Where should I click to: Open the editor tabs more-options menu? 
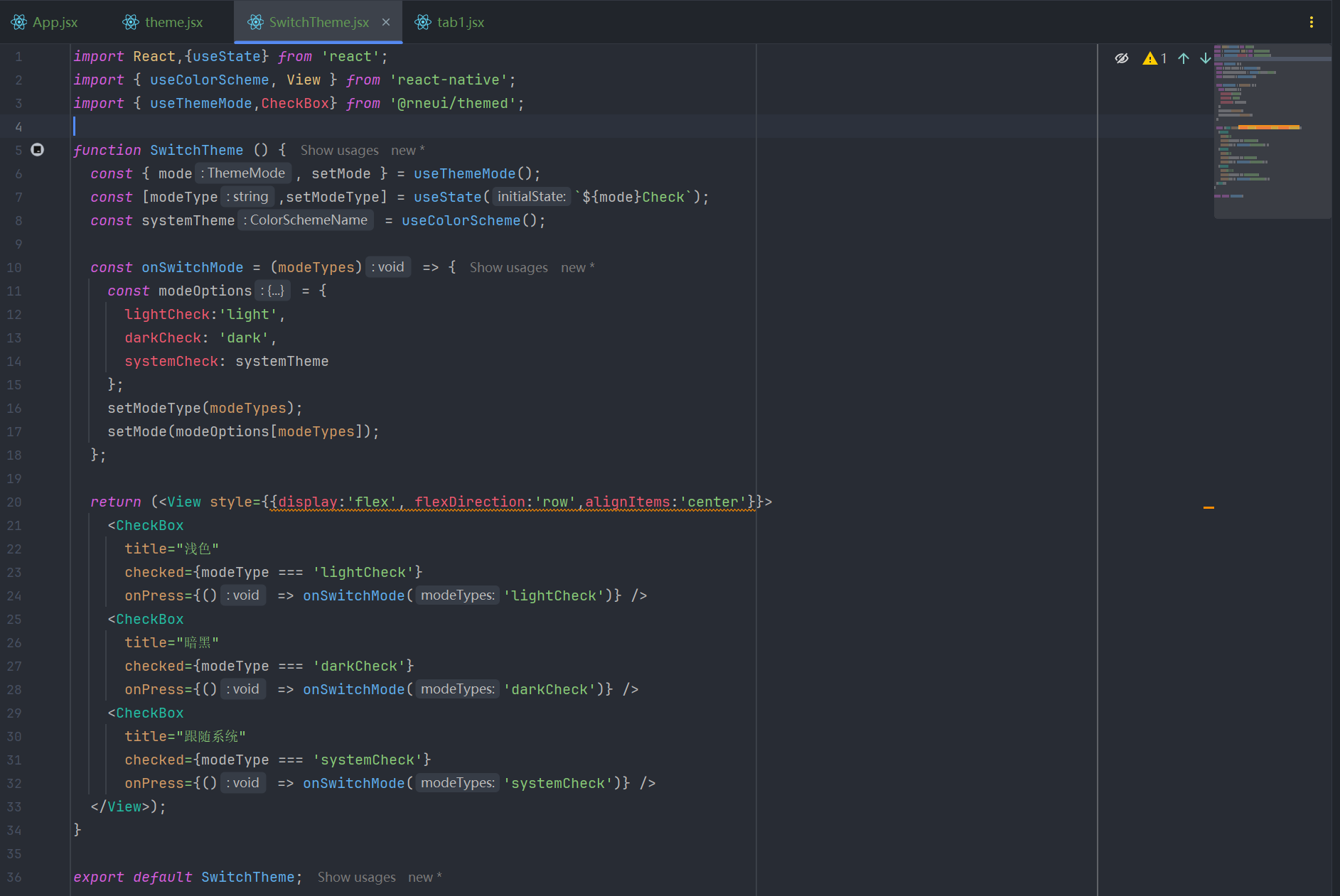pyautogui.click(x=1312, y=22)
